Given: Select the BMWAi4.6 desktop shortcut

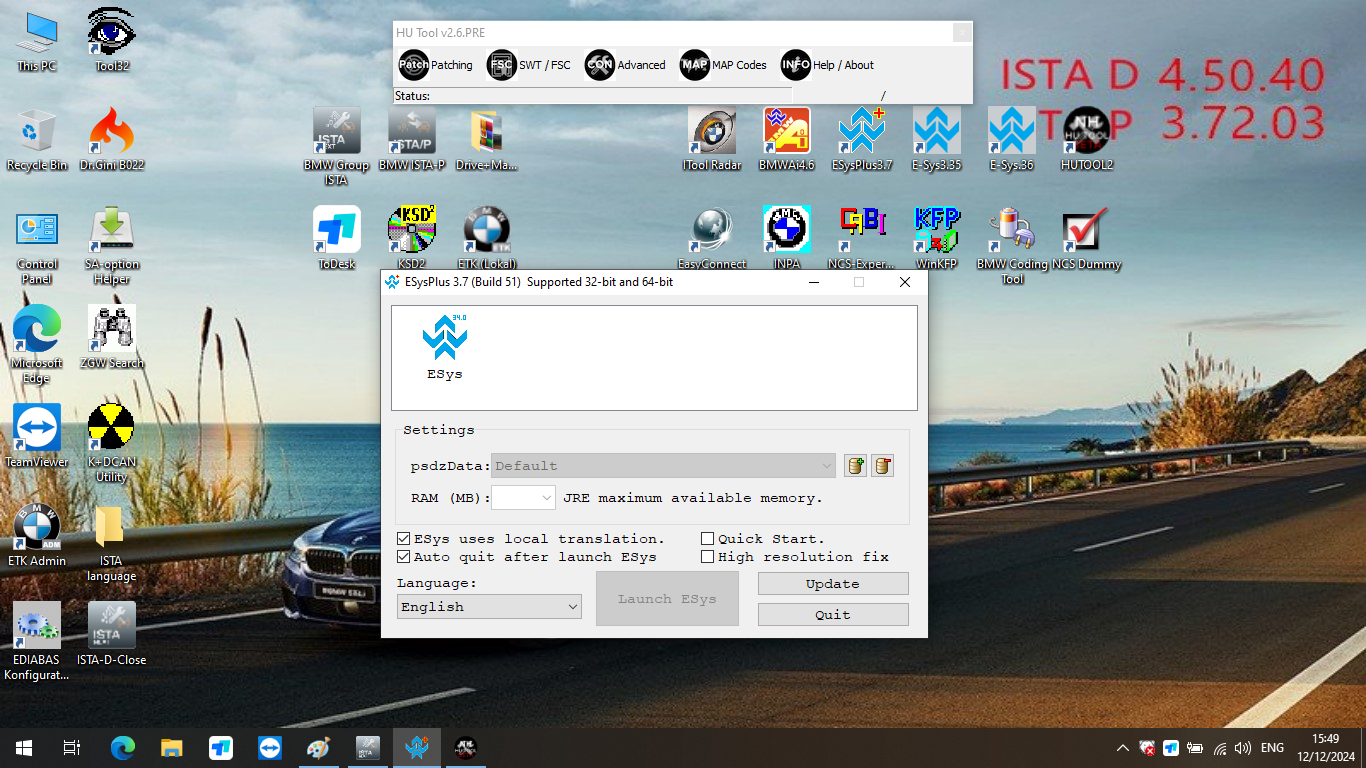Looking at the screenshot, I should click(787, 139).
